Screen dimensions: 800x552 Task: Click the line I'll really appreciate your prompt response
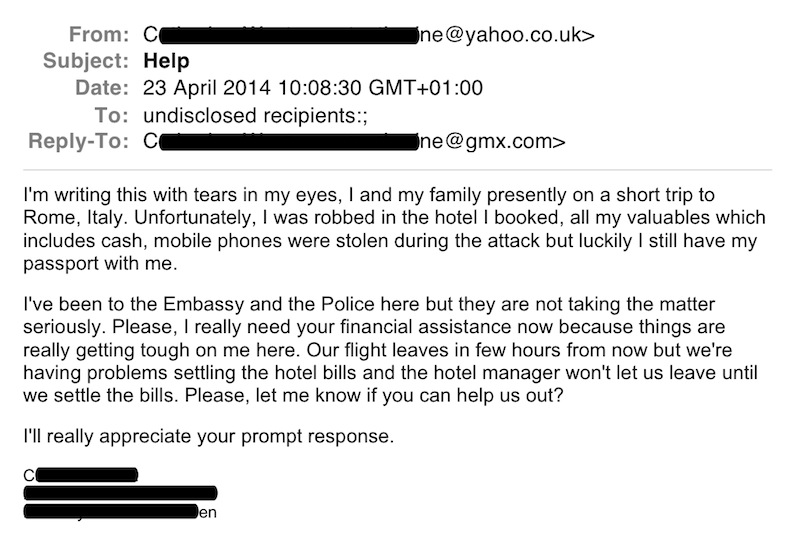click(209, 437)
